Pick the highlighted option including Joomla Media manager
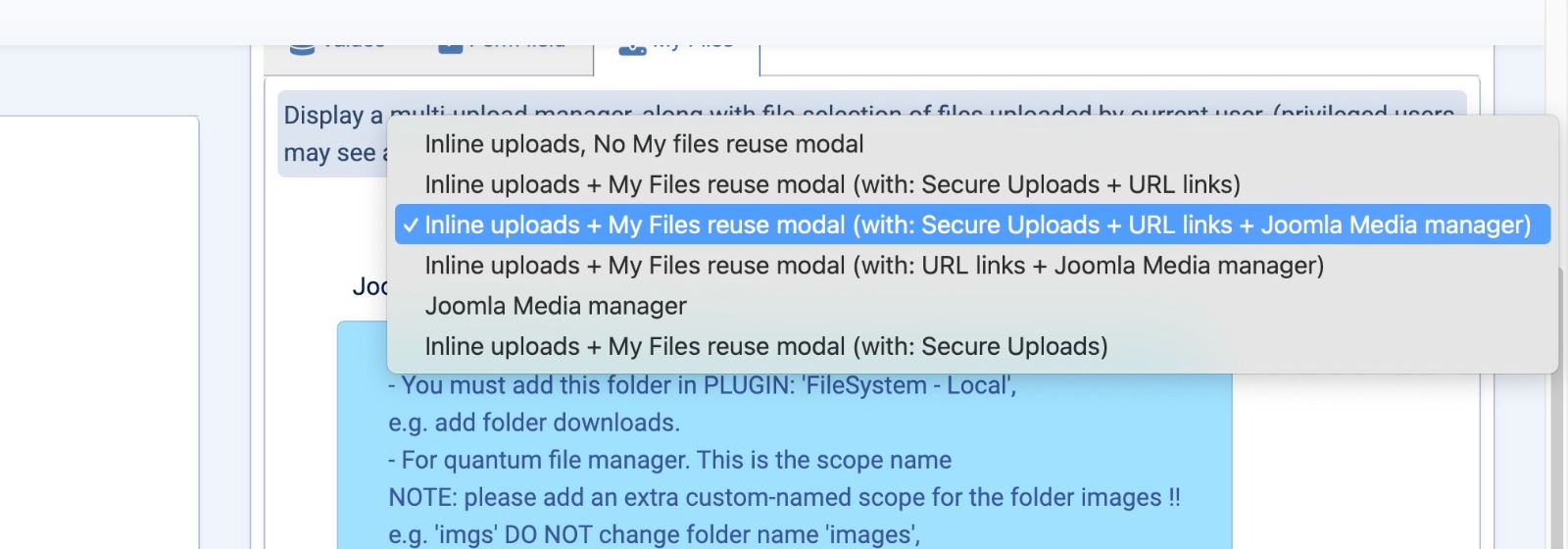This screenshot has width=1568, height=549. tap(976, 225)
